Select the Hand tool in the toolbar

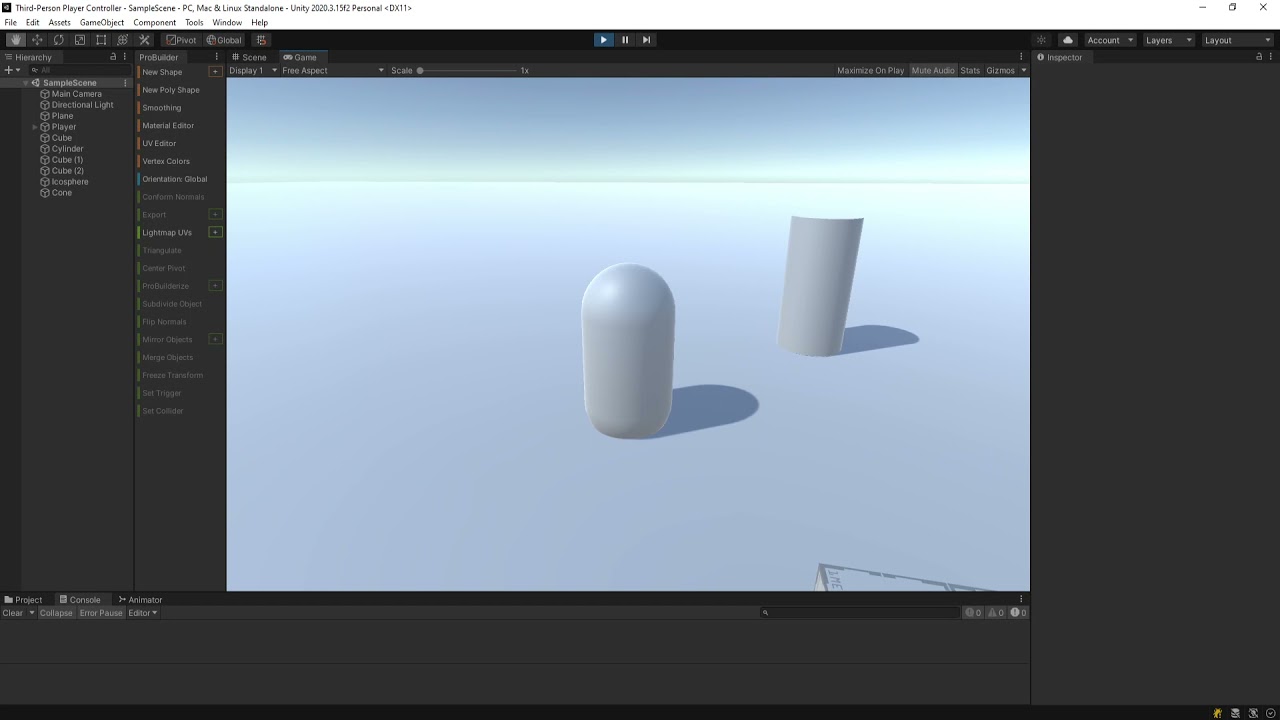pos(15,39)
